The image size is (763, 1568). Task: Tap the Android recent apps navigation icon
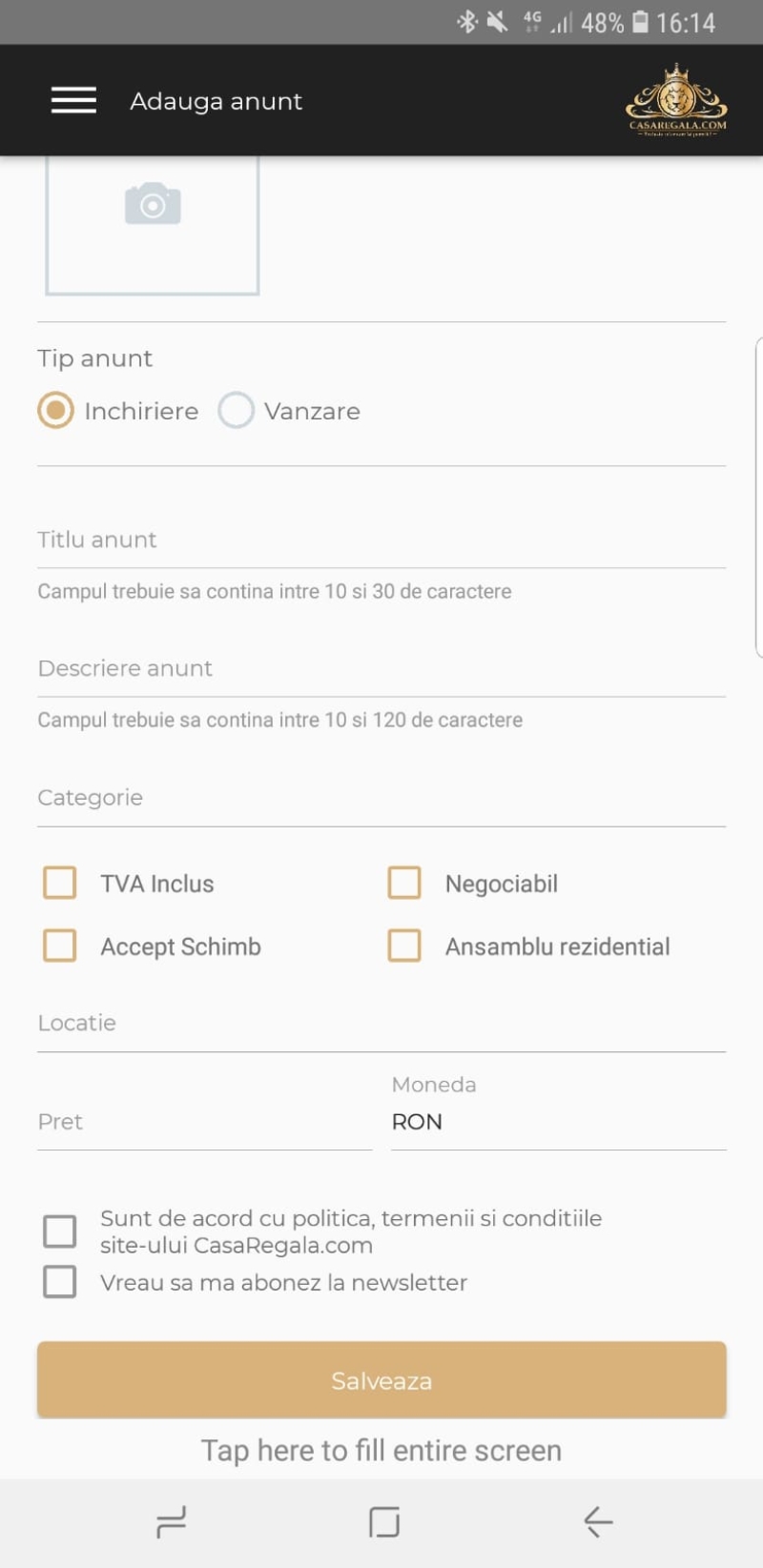click(169, 1522)
